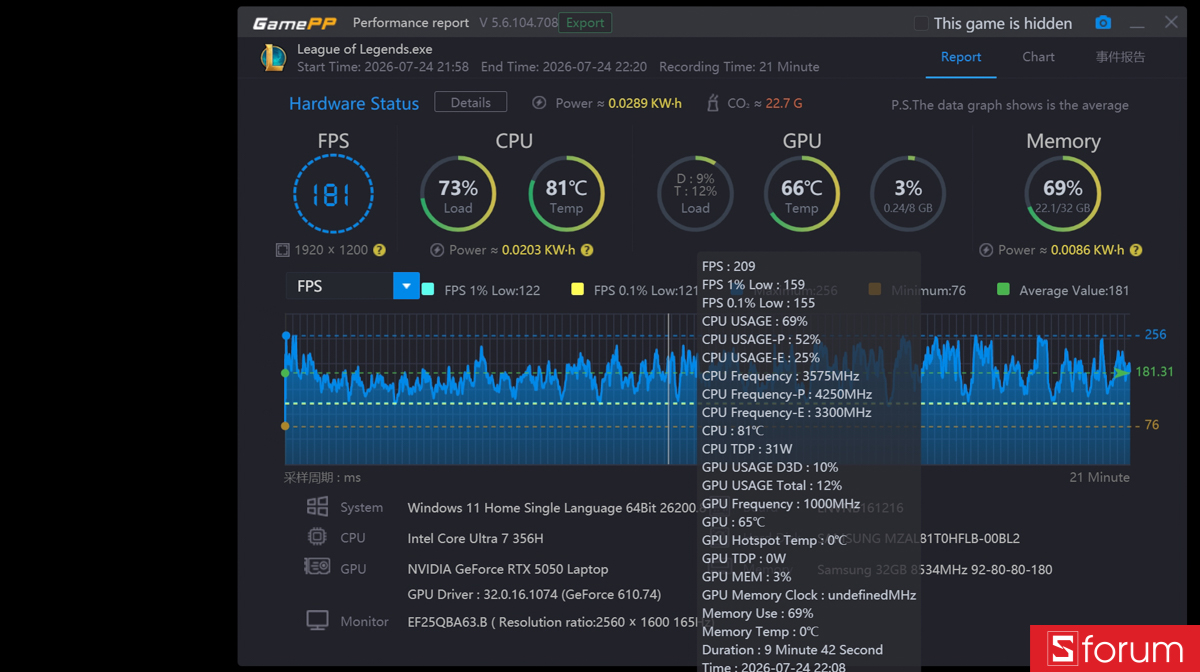Open the 事件报告 tab
This screenshot has width=1200, height=672.
pyautogui.click(x=1120, y=57)
